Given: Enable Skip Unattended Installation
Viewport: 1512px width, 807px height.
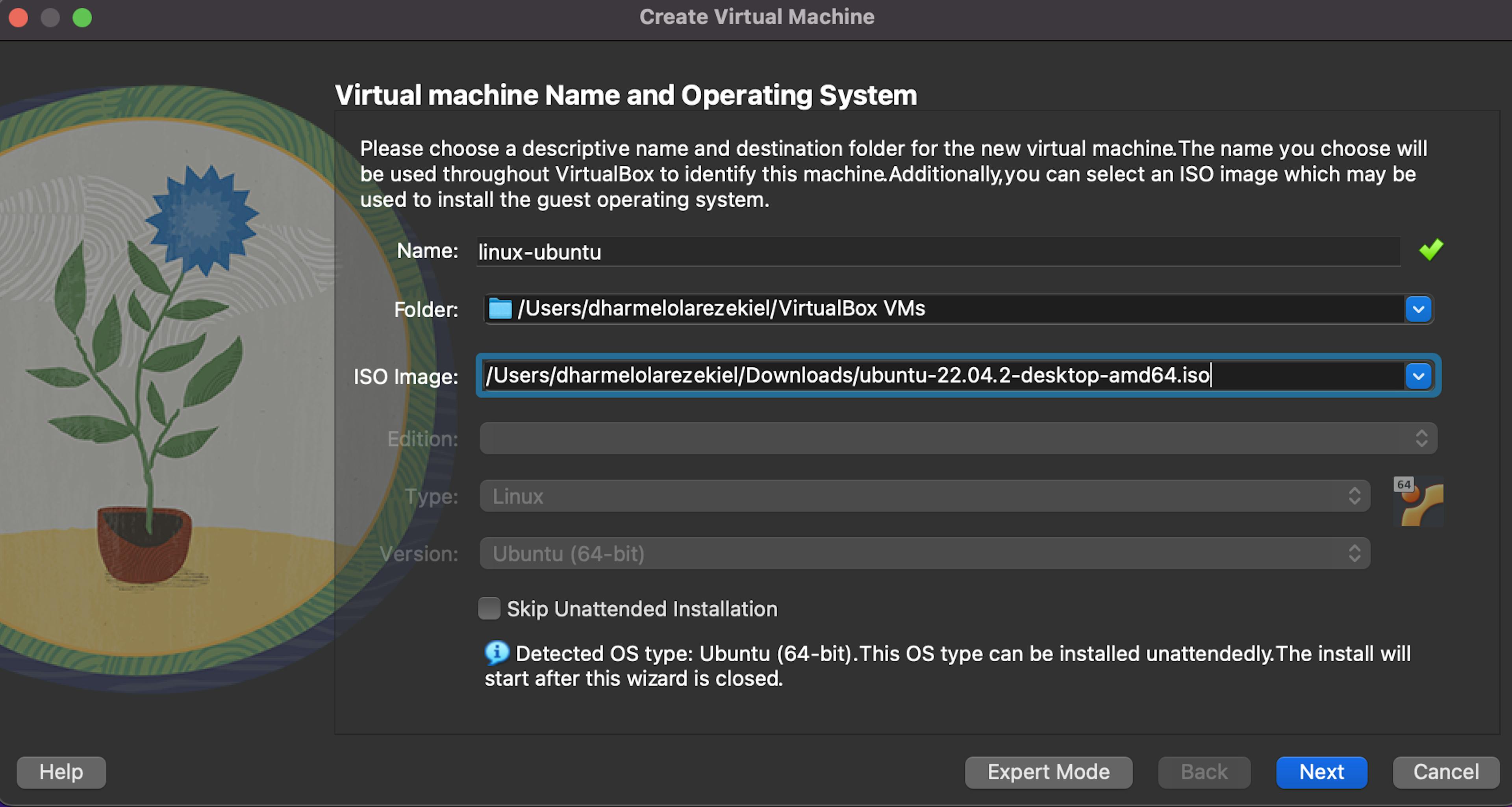Looking at the screenshot, I should (489, 609).
